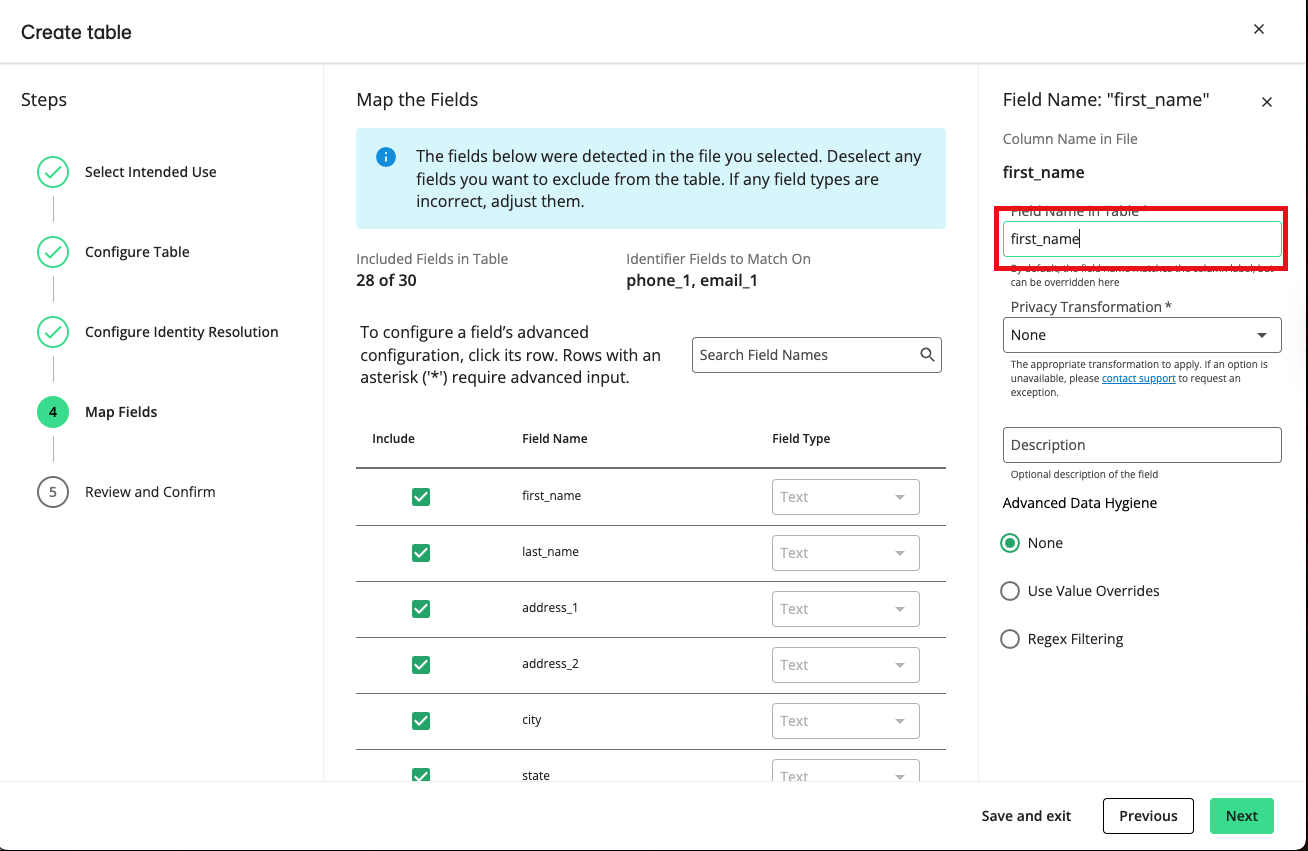Image resolution: width=1308 pixels, height=851 pixels.
Task: Deselect the city field checkbox
Action: [421, 721]
